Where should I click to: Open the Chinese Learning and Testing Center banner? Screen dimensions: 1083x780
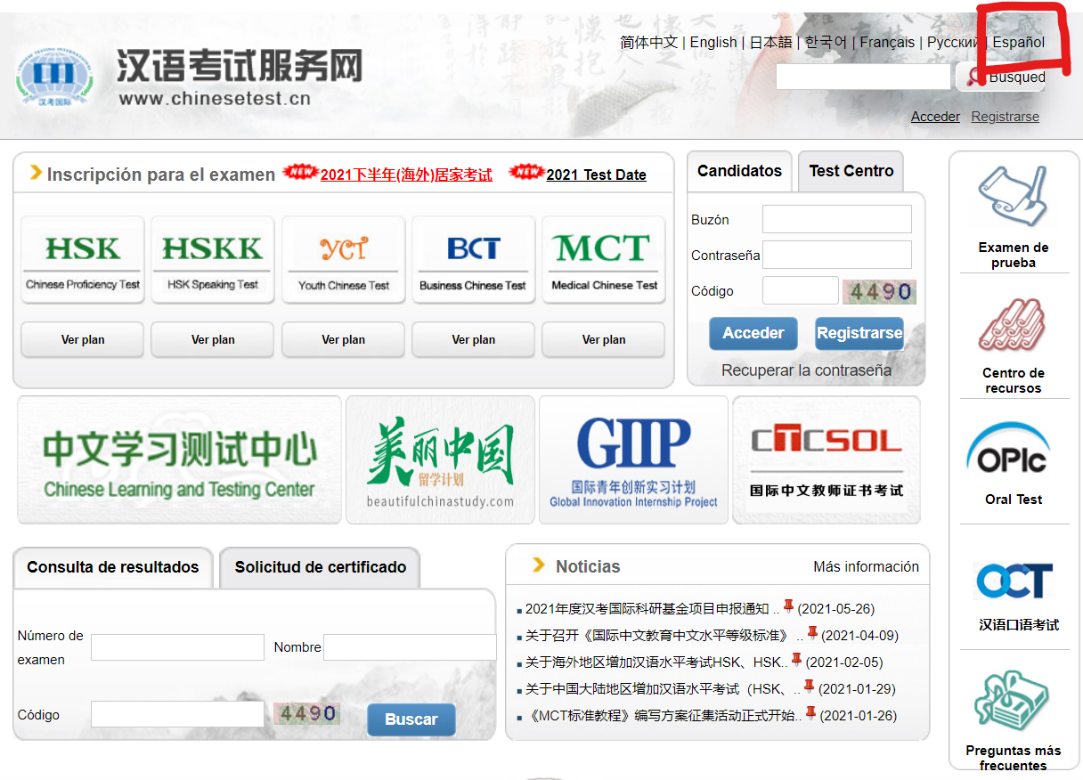179,460
